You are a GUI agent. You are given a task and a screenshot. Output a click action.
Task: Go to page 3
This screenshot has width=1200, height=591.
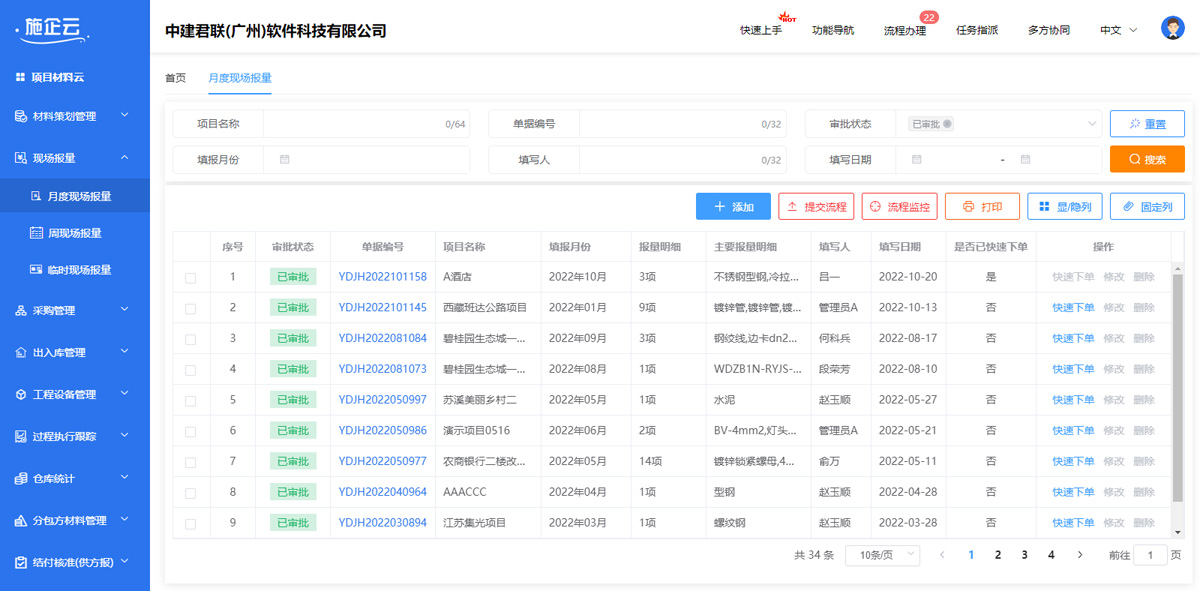(x=1024, y=555)
